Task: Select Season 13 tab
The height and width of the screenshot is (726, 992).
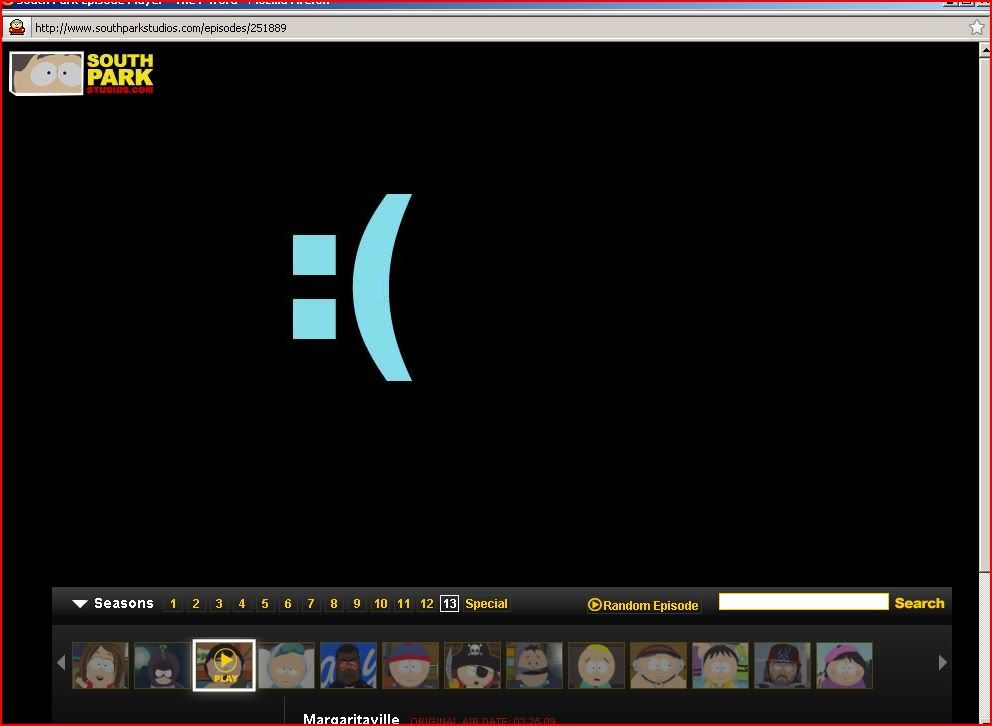Action: click(449, 604)
